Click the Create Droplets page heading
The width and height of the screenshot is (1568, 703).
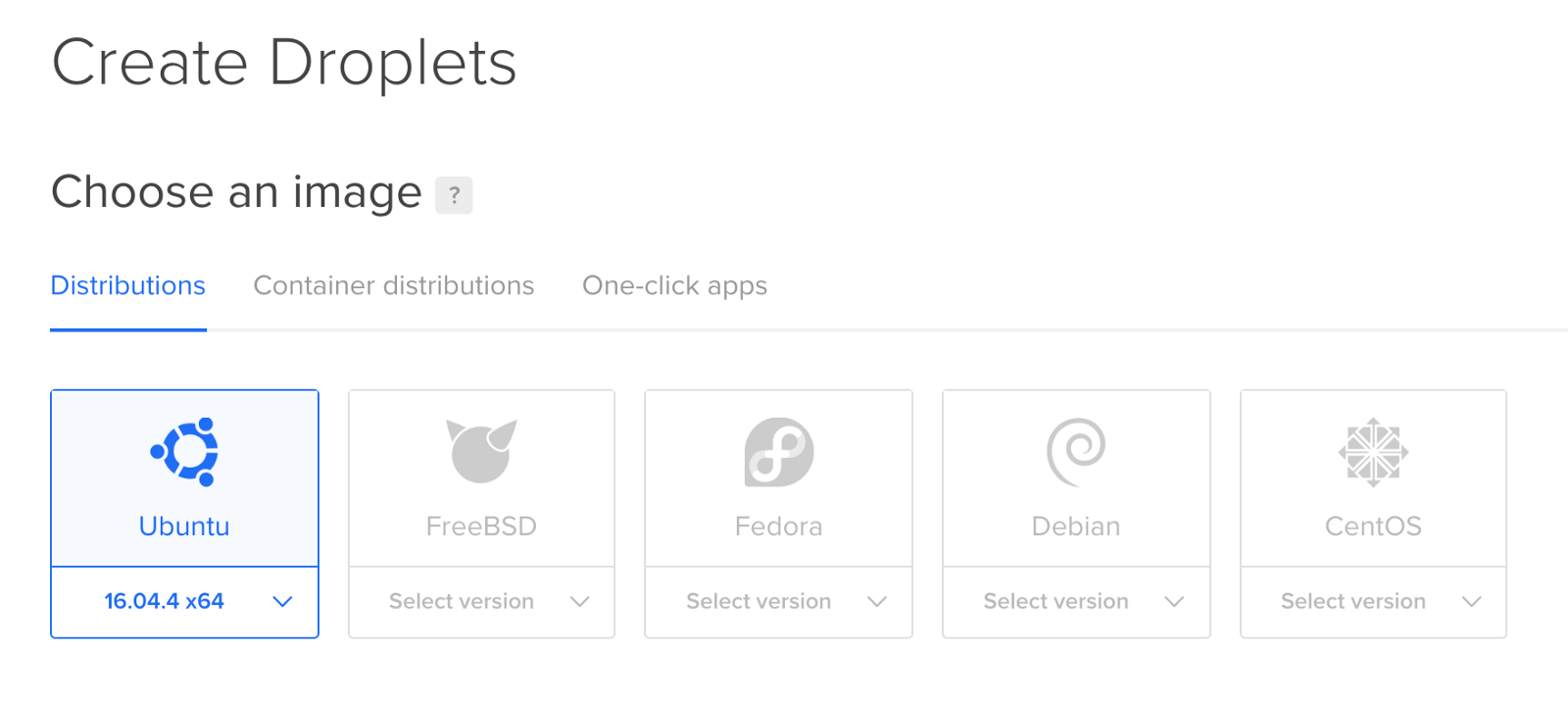tap(284, 64)
